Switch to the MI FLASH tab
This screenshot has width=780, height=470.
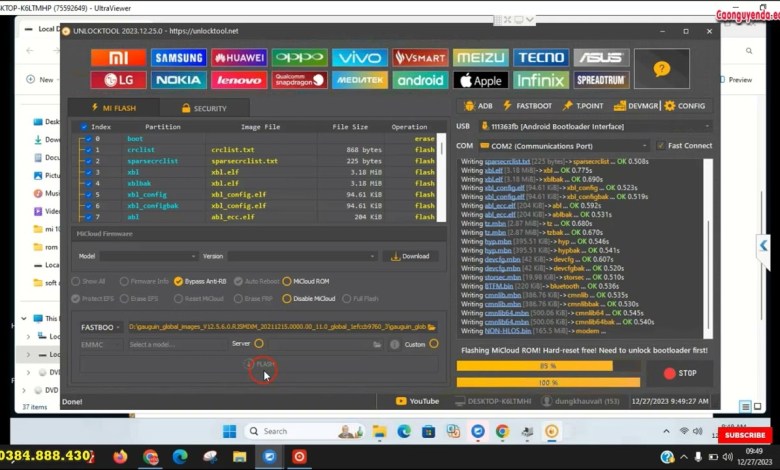pyautogui.click(x=114, y=108)
